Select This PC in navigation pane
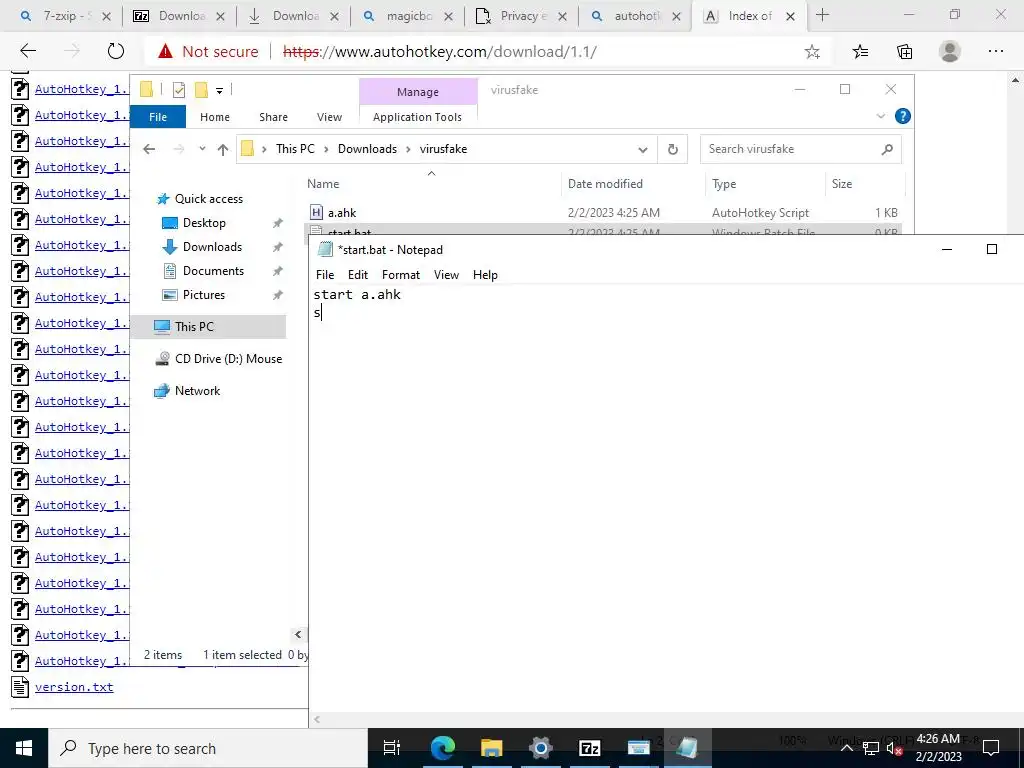The height and width of the screenshot is (768, 1024). [x=194, y=327]
